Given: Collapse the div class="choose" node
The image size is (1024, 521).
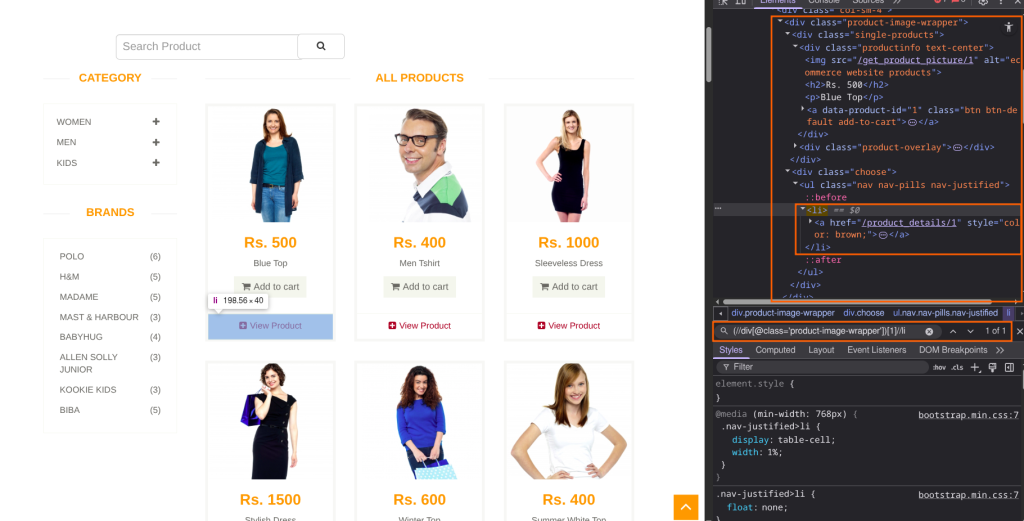Looking at the screenshot, I should click(x=788, y=172).
